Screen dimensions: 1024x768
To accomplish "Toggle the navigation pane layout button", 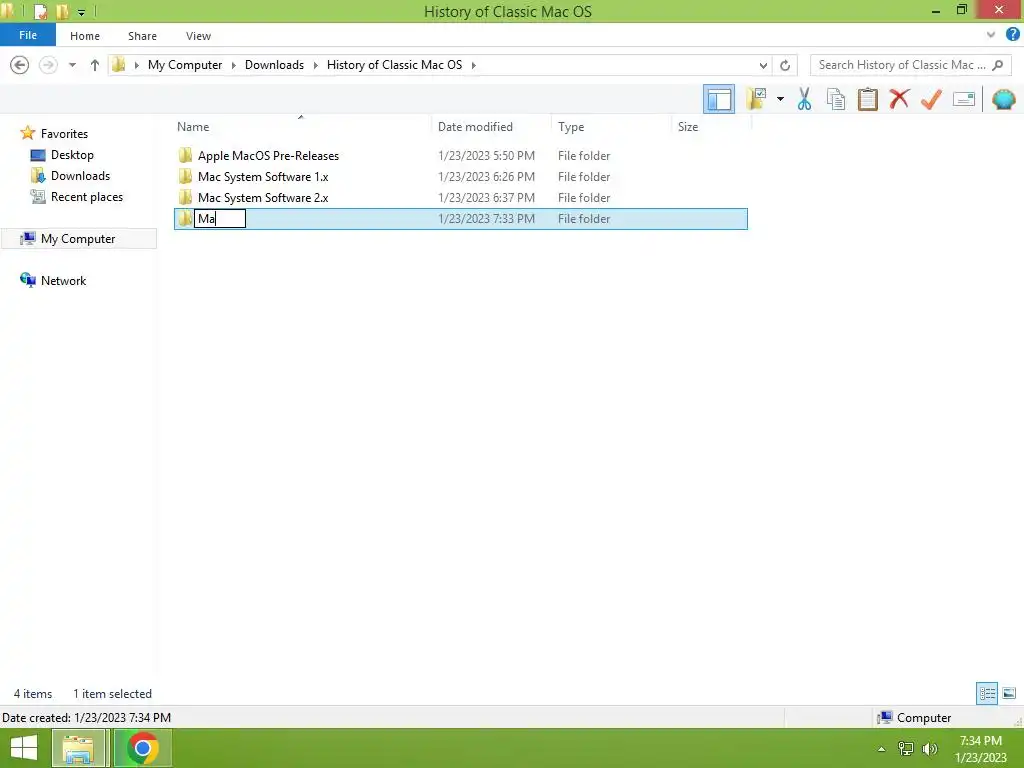I will tap(718, 99).
